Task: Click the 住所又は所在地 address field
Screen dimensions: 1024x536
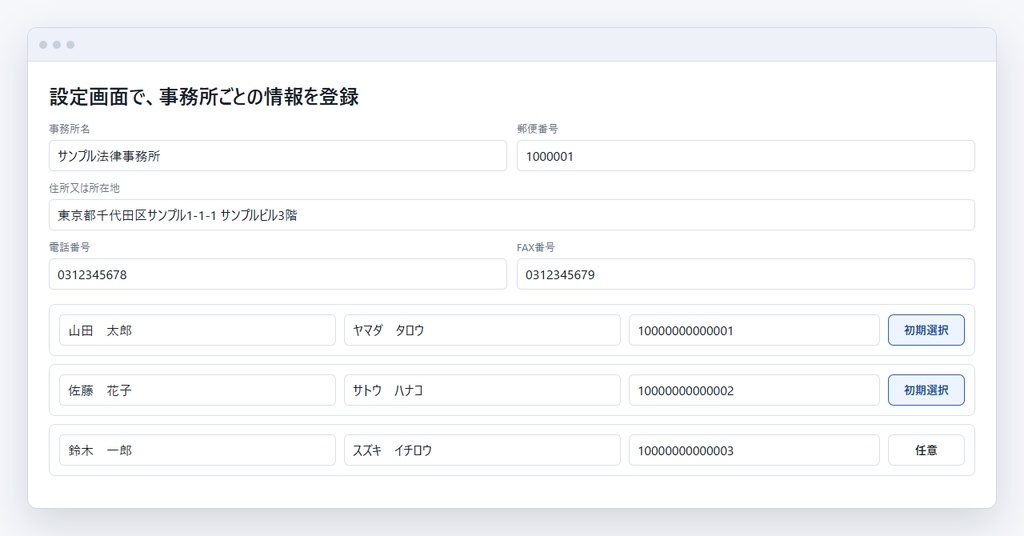Action: pos(512,215)
